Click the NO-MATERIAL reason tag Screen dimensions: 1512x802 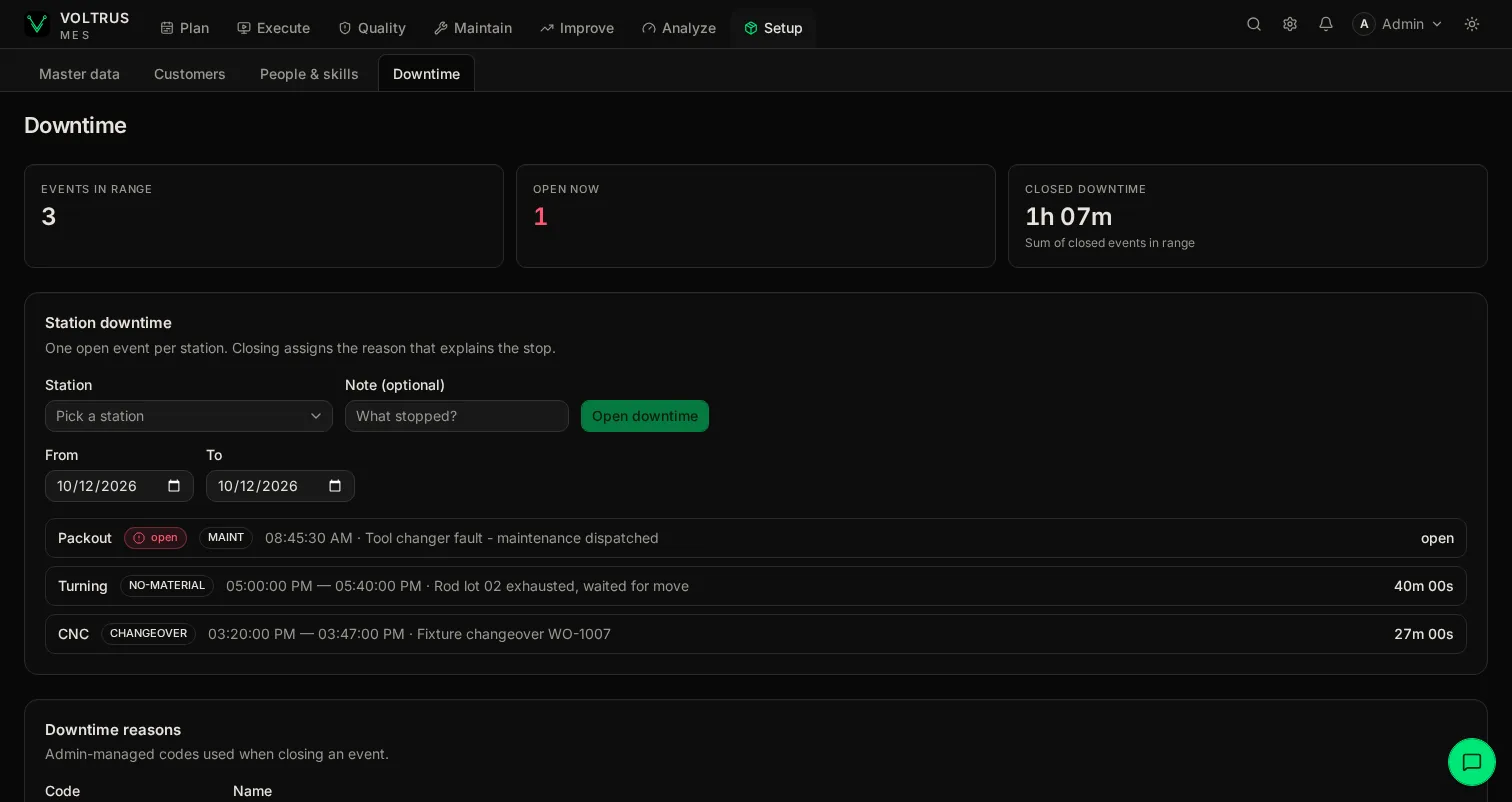click(167, 586)
